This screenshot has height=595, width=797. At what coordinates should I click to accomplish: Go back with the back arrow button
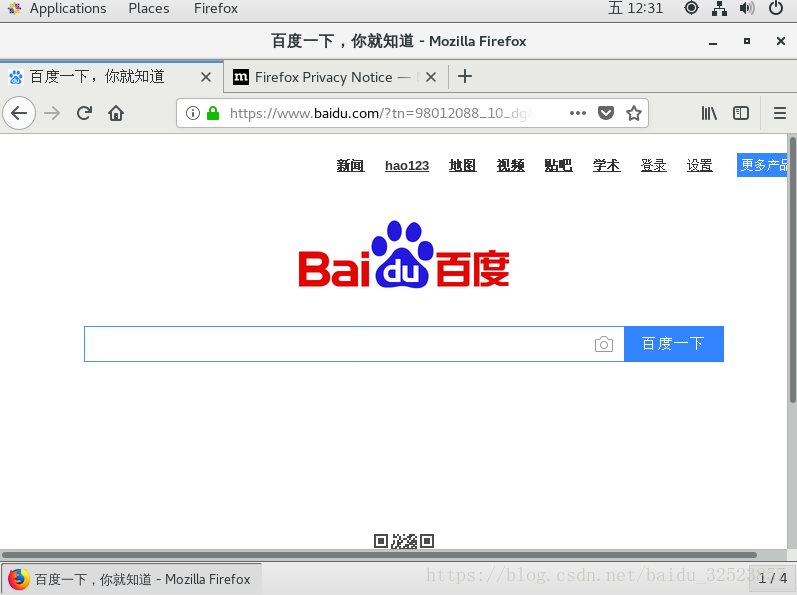(19, 113)
